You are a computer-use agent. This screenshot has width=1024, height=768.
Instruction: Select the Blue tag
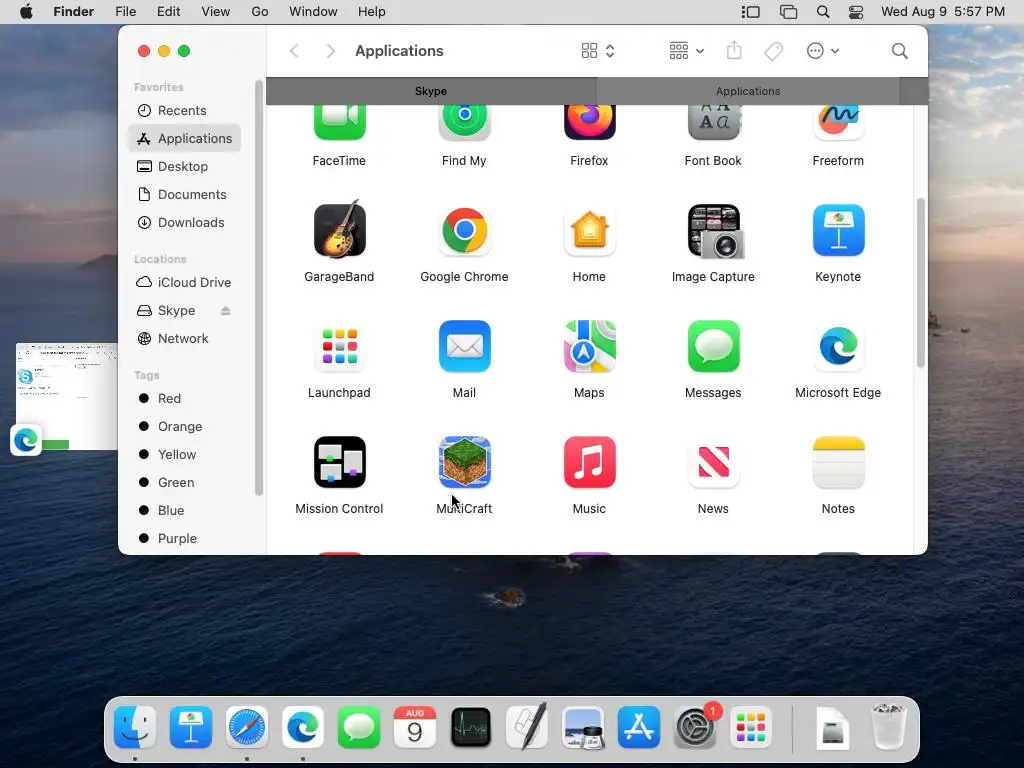click(x=185, y=511)
